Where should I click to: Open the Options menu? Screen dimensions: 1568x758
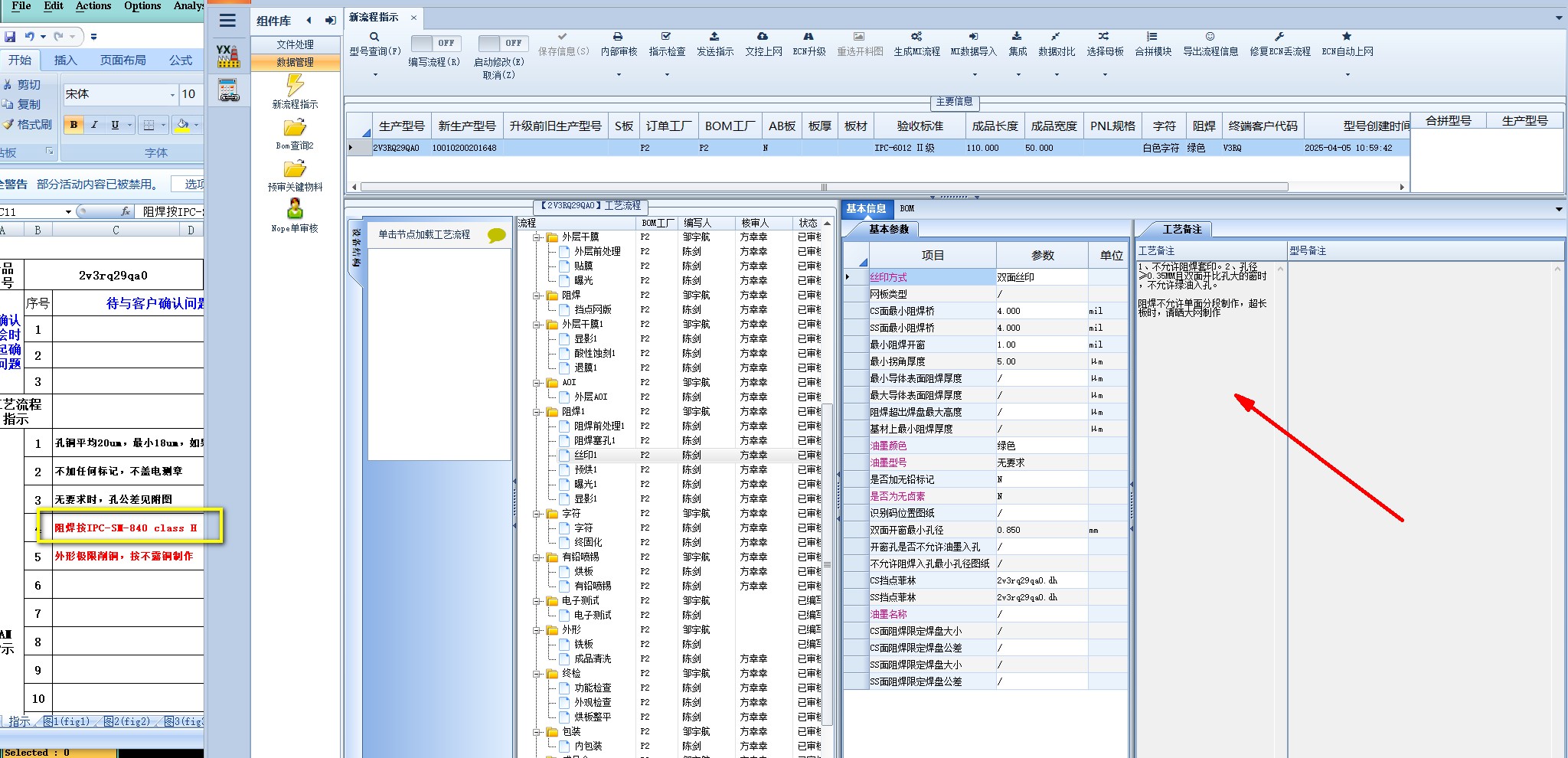tap(142, 6)
